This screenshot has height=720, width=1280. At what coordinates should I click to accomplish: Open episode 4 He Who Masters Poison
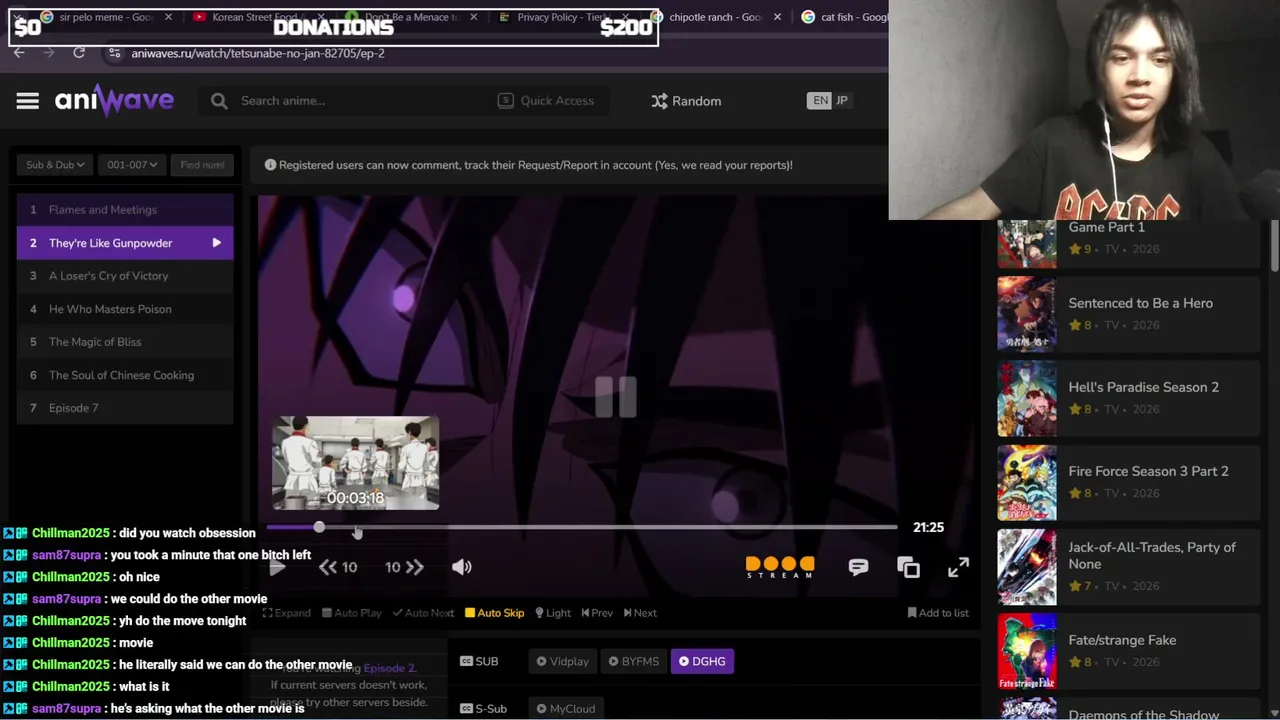(125, 309)
